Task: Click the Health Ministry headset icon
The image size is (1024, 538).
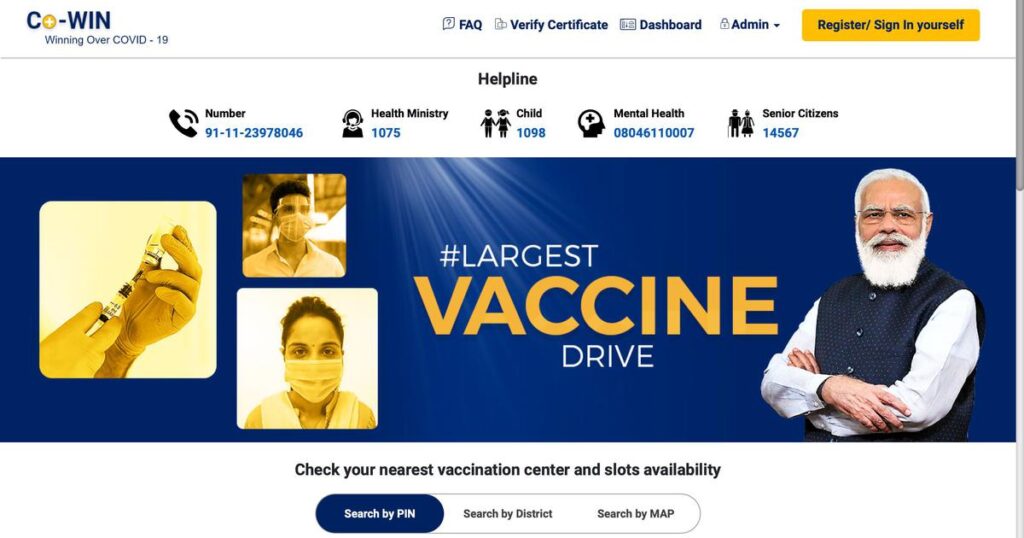Action: 353,123
